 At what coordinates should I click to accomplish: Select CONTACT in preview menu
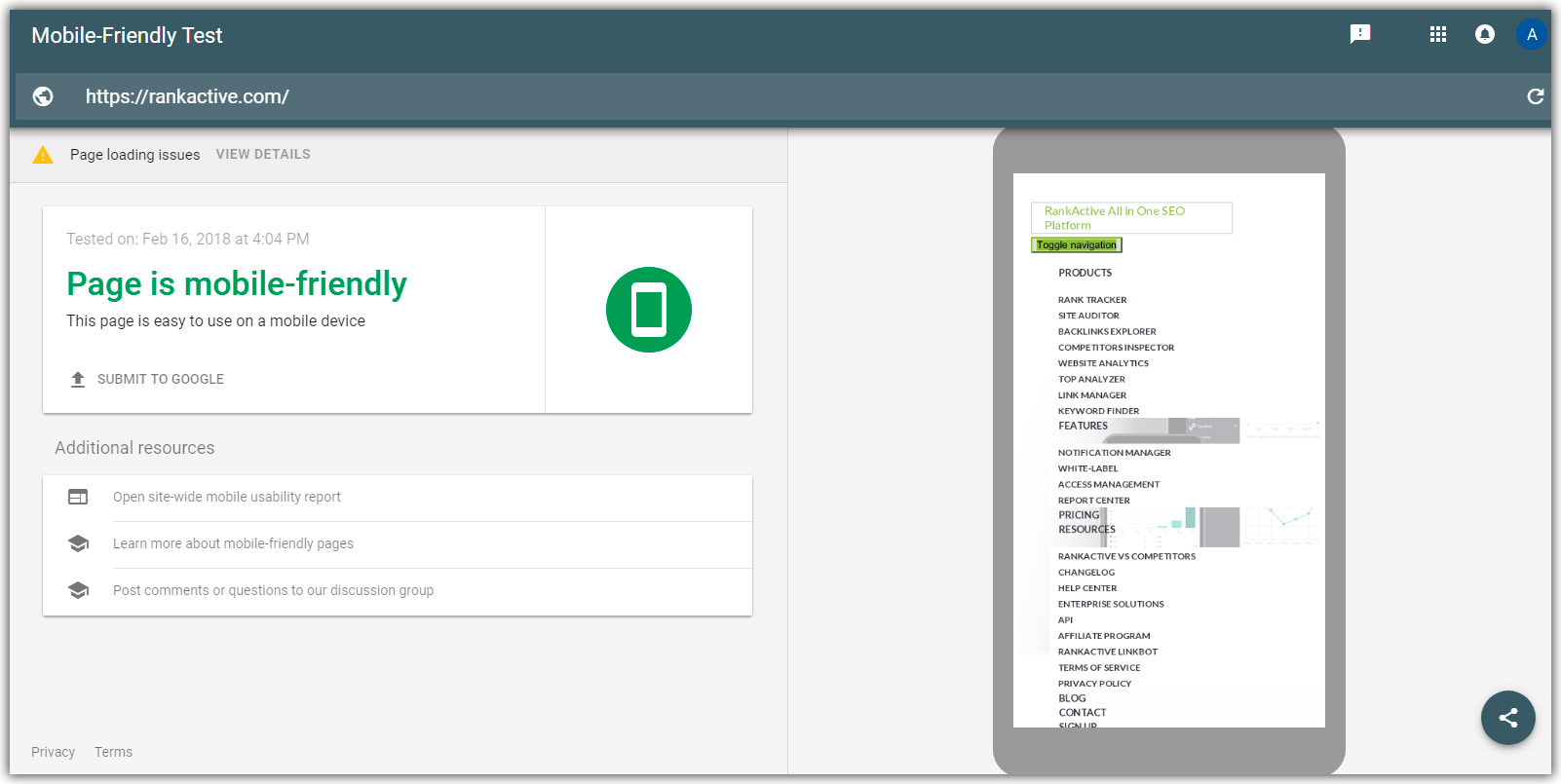point(1082,713)
